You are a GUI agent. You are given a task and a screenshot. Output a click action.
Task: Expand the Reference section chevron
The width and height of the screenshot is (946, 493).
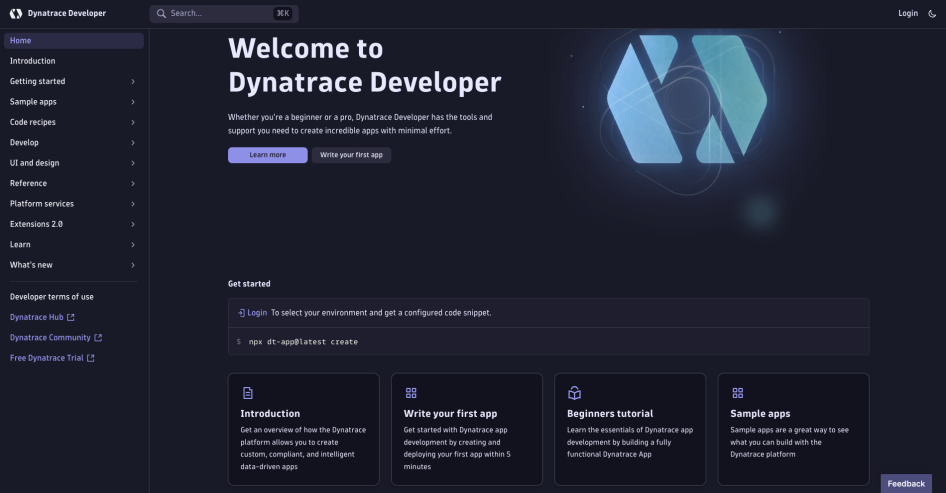point(133,183)
